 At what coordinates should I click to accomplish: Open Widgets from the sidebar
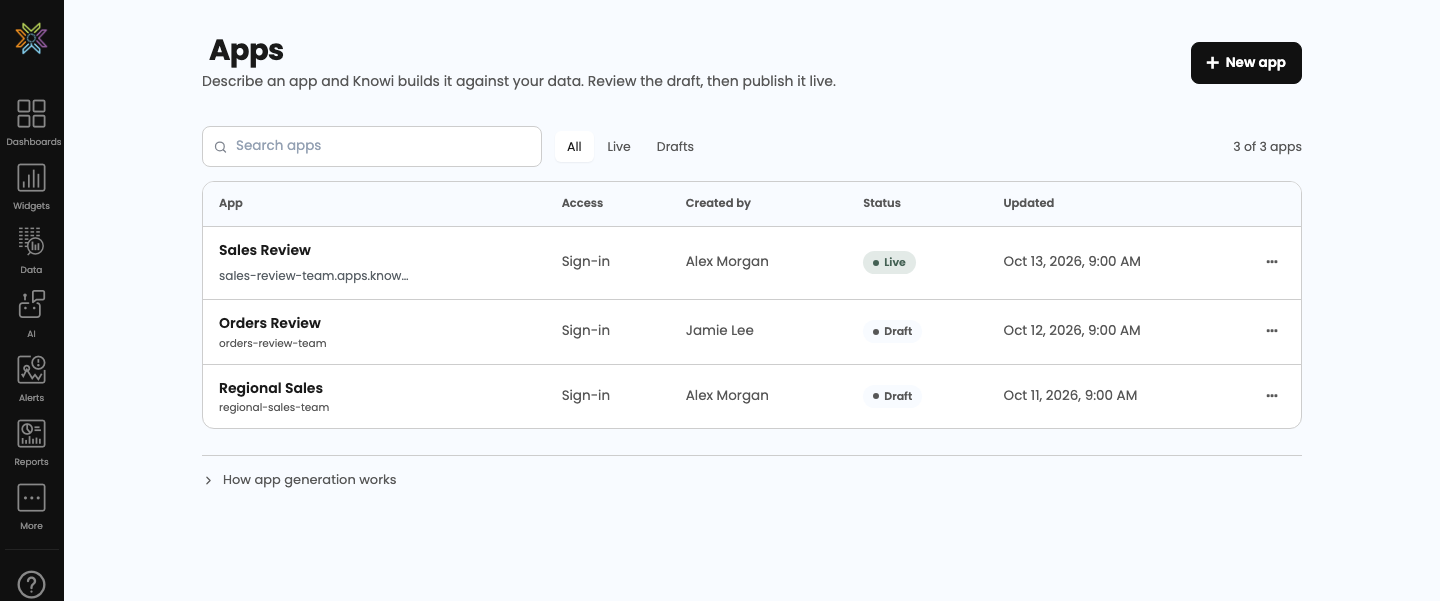click(x=32, y=186)
